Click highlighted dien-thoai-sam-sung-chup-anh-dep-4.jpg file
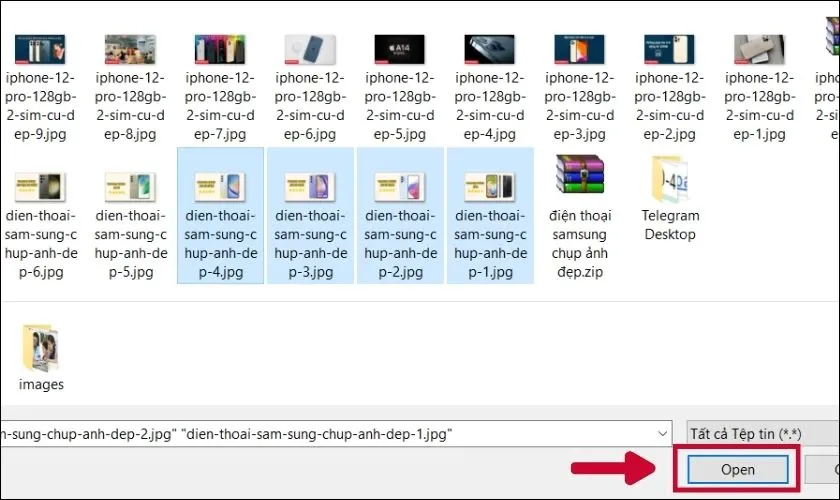Viewport: 840px width, 500px height. point(221,187)
